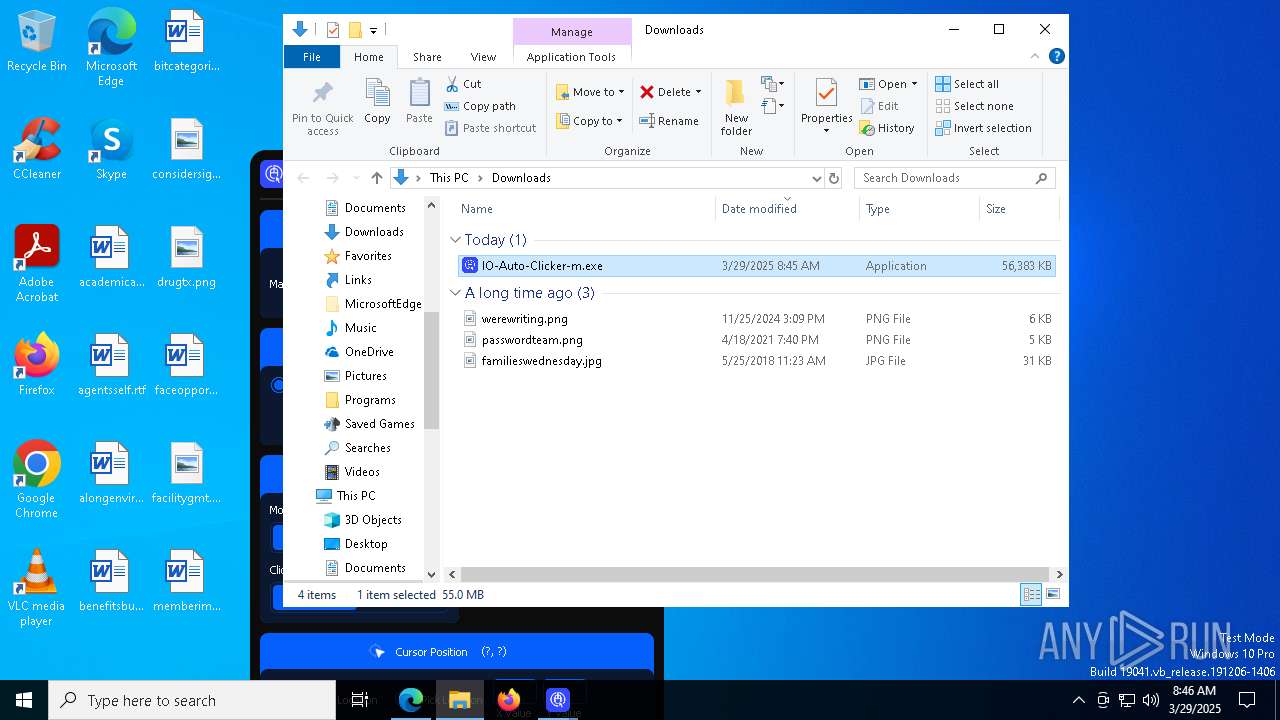This screenshot has width=1280, height=720.
Task: Refresh the Downloads folder view
Action: [834, 178]
